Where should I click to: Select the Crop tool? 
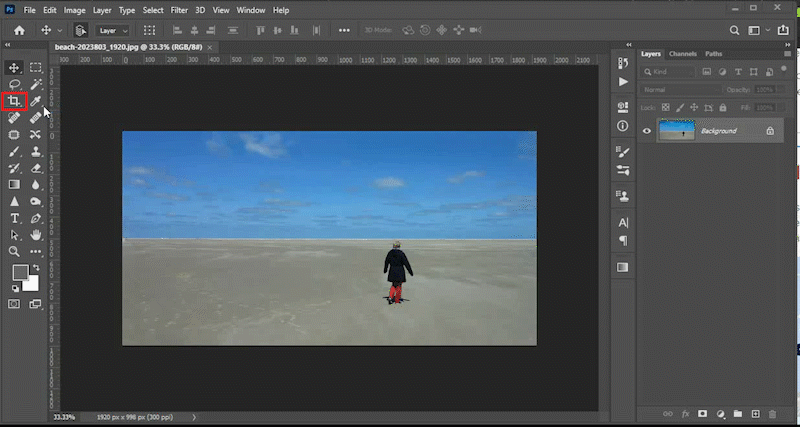coord(15,101)
